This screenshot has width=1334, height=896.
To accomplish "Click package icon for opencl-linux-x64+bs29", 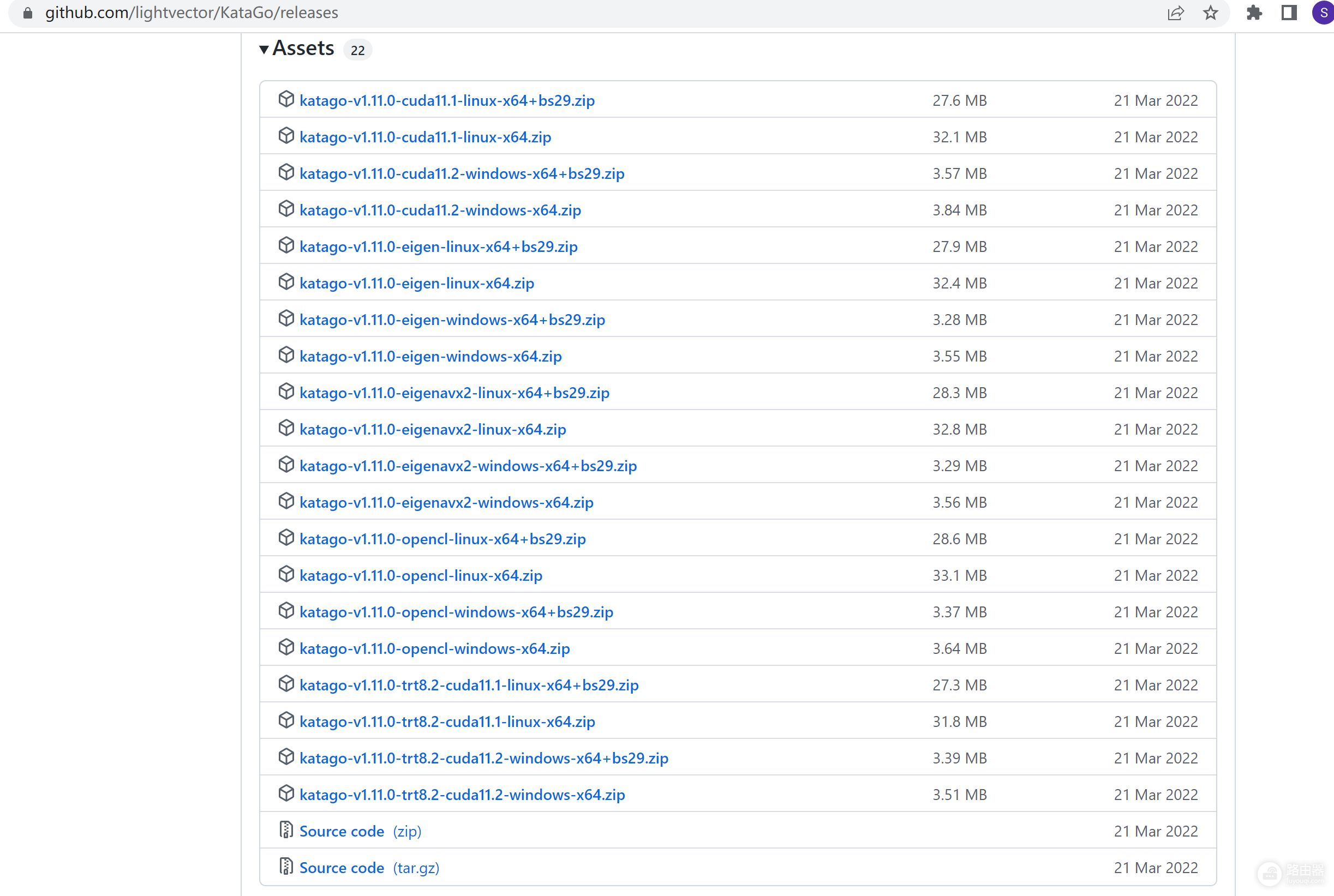I will (x=286, y=538).
